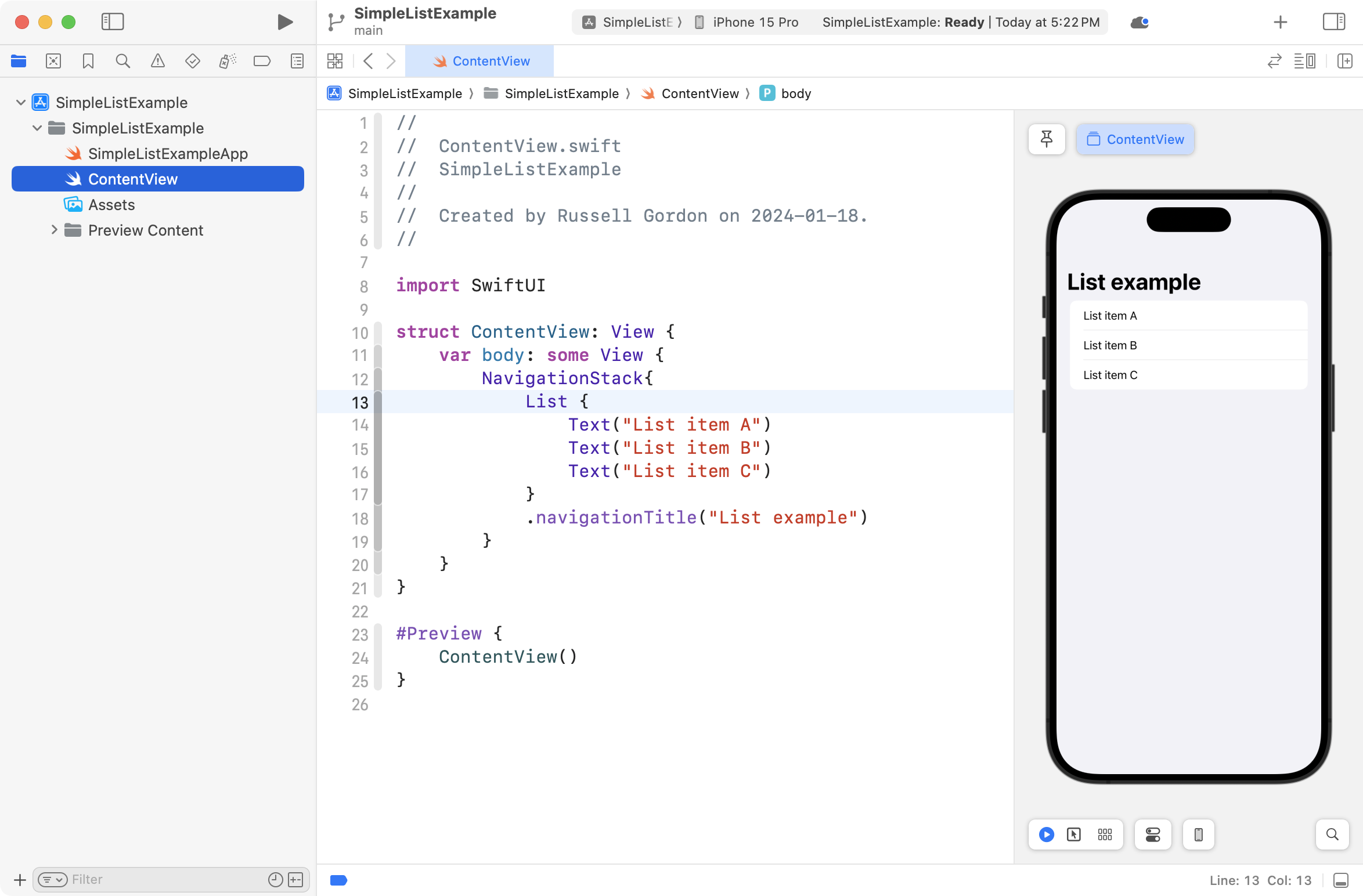Zoom preview using magnifier button
This screenshot has height=896, width=1363.
(1332, 834)
